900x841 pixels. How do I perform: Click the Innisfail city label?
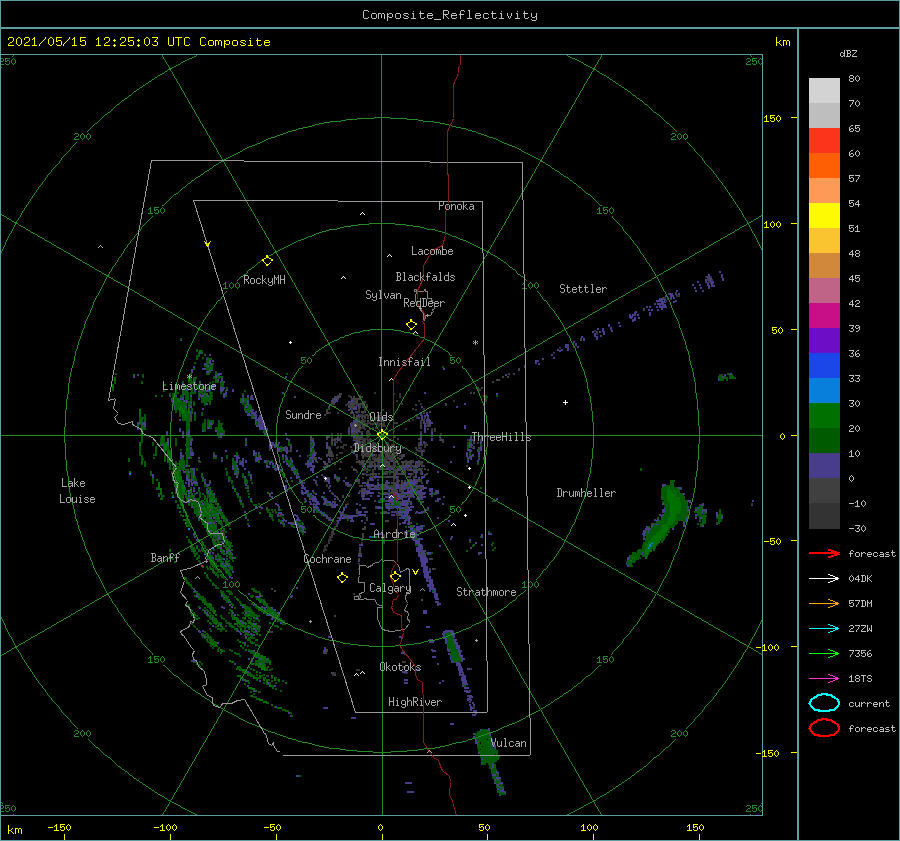point(404,362)
